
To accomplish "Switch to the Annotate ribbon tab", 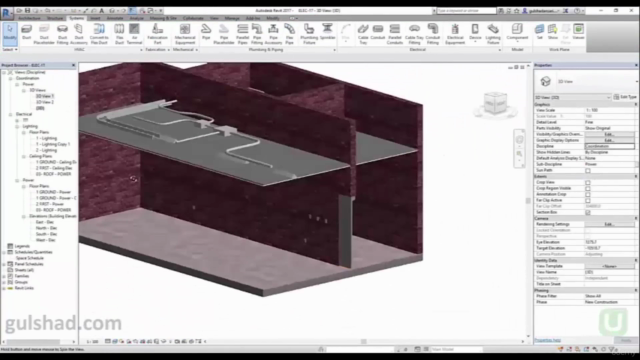I will [115, 18].
